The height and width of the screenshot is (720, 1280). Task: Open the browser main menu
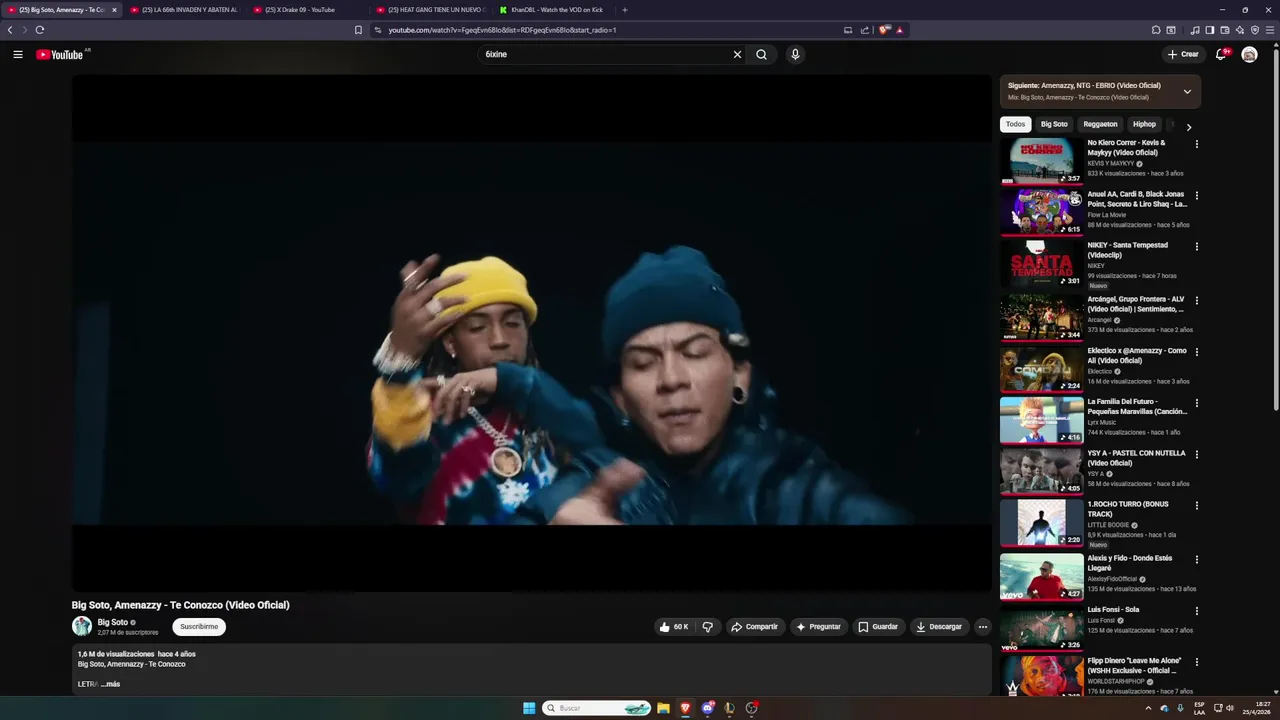point(1270,30)
